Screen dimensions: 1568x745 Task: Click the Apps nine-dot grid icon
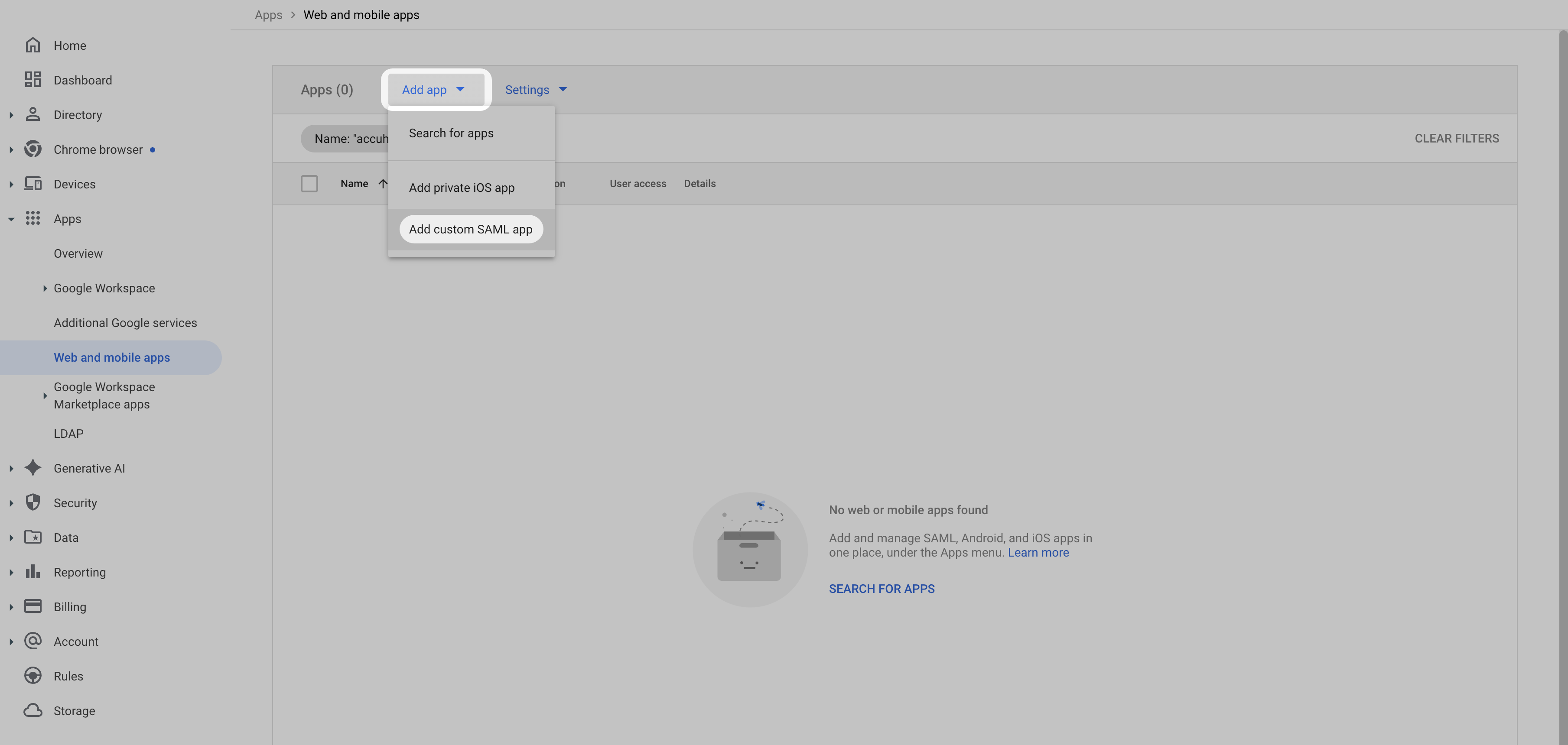point(33,218)
